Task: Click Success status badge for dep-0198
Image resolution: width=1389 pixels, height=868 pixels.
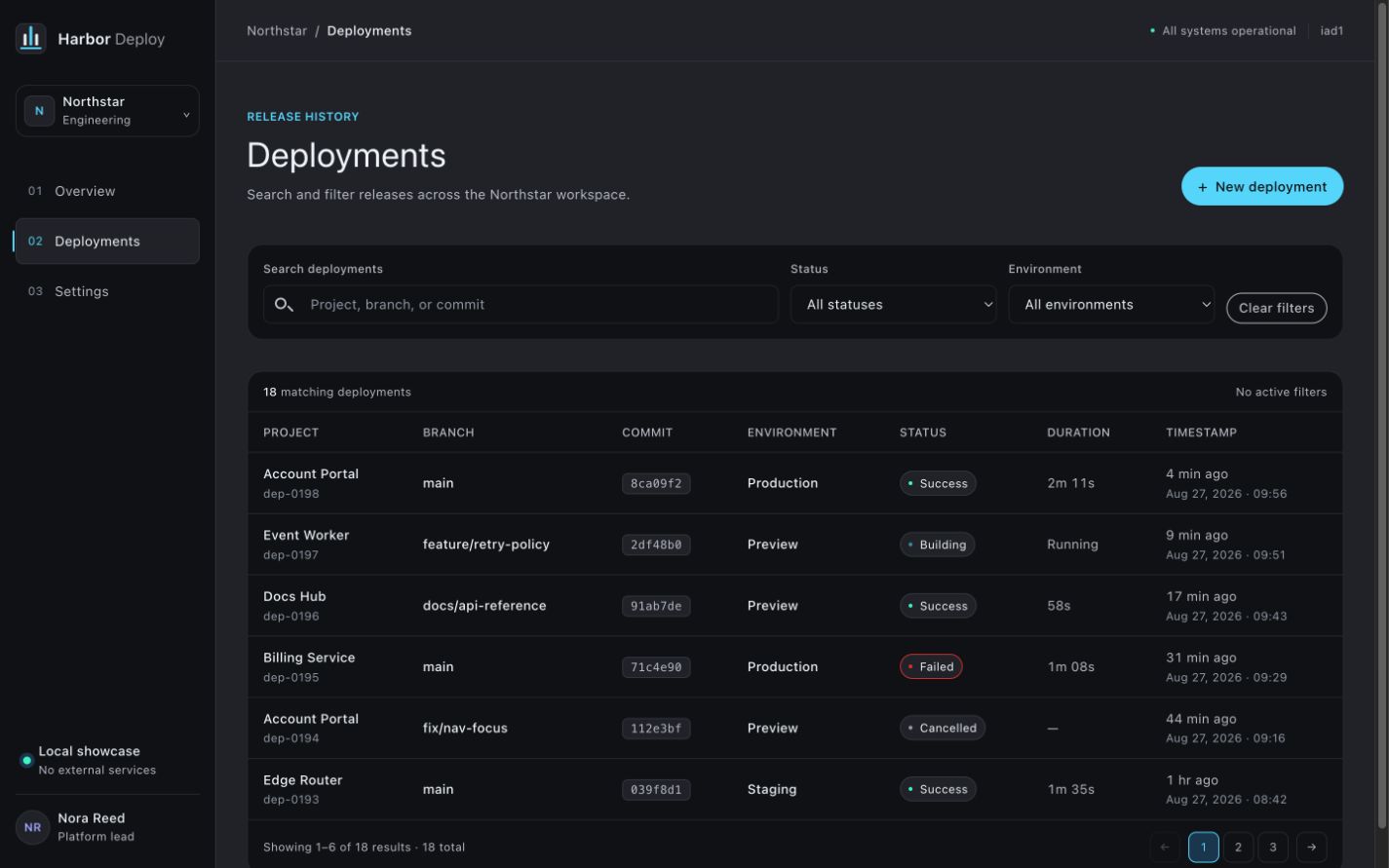Action: pos(938,483)
